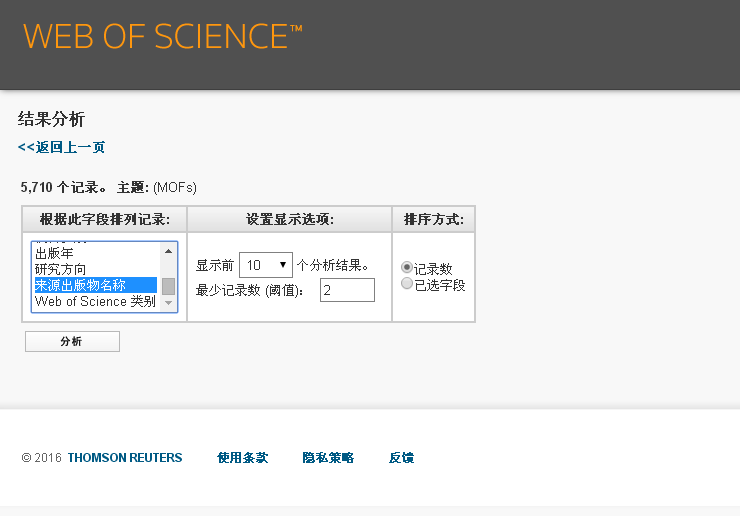Go back via <<返回上一页 link
740x516 pixels.
pos(61,147)
